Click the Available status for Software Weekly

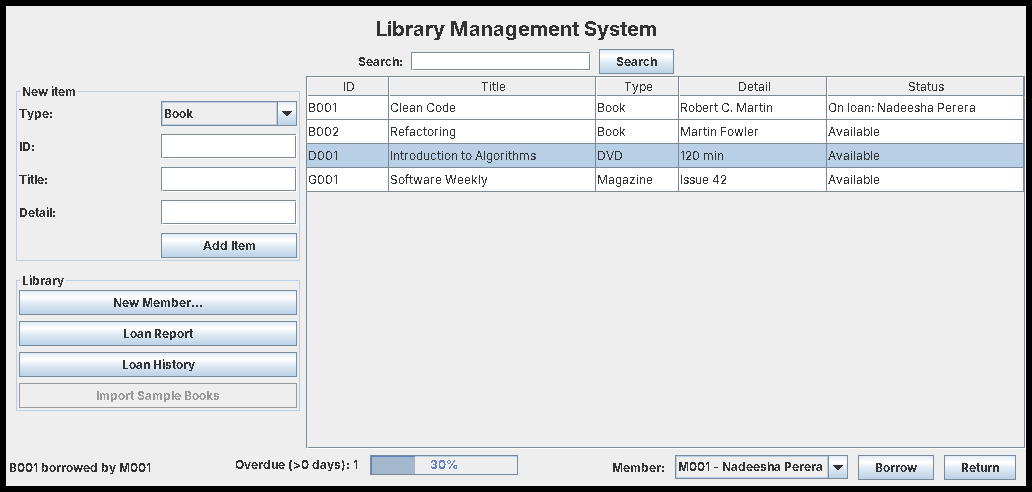coord(925,180)
